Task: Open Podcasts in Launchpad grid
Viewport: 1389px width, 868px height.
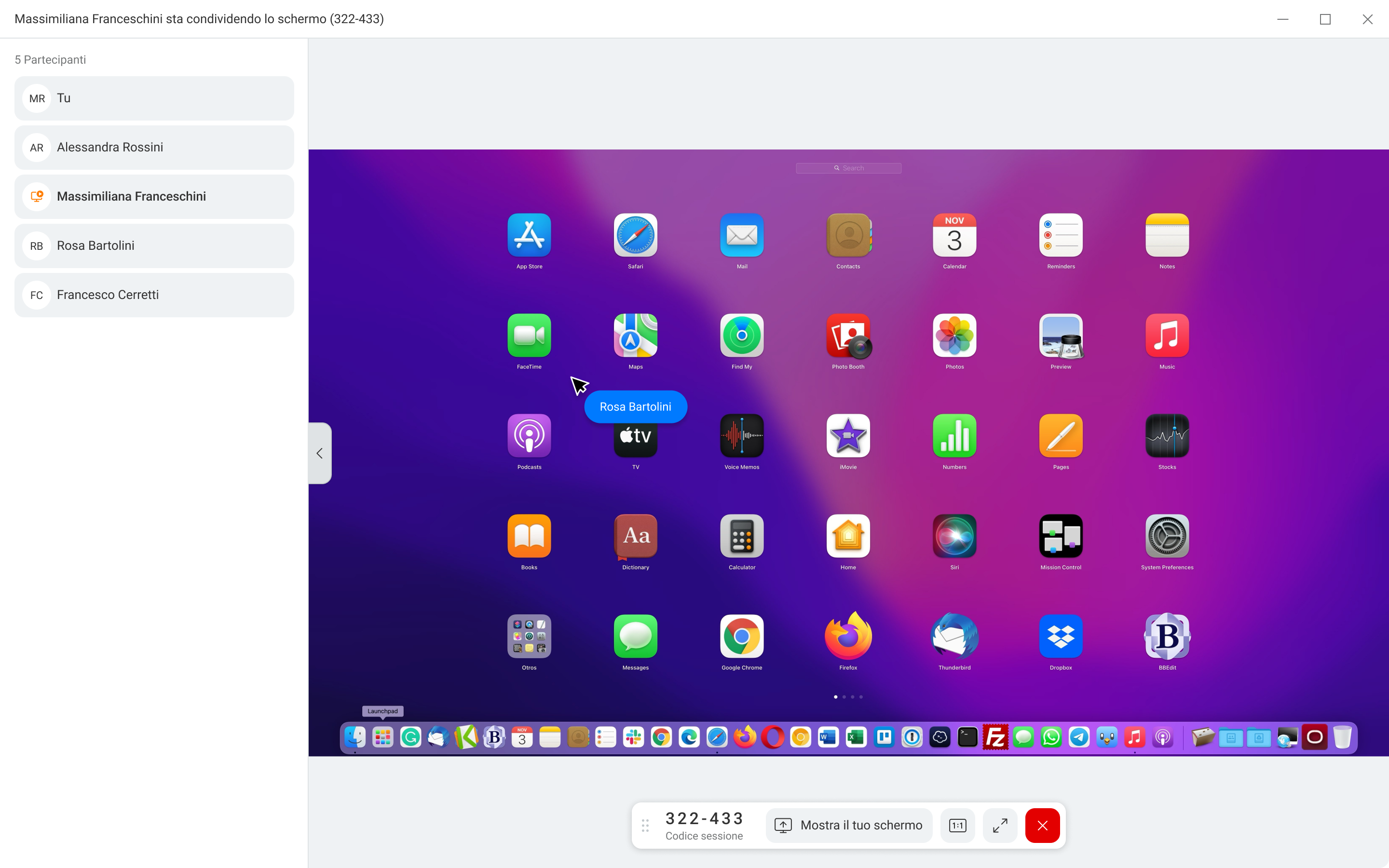Action: tap(529, 436)
